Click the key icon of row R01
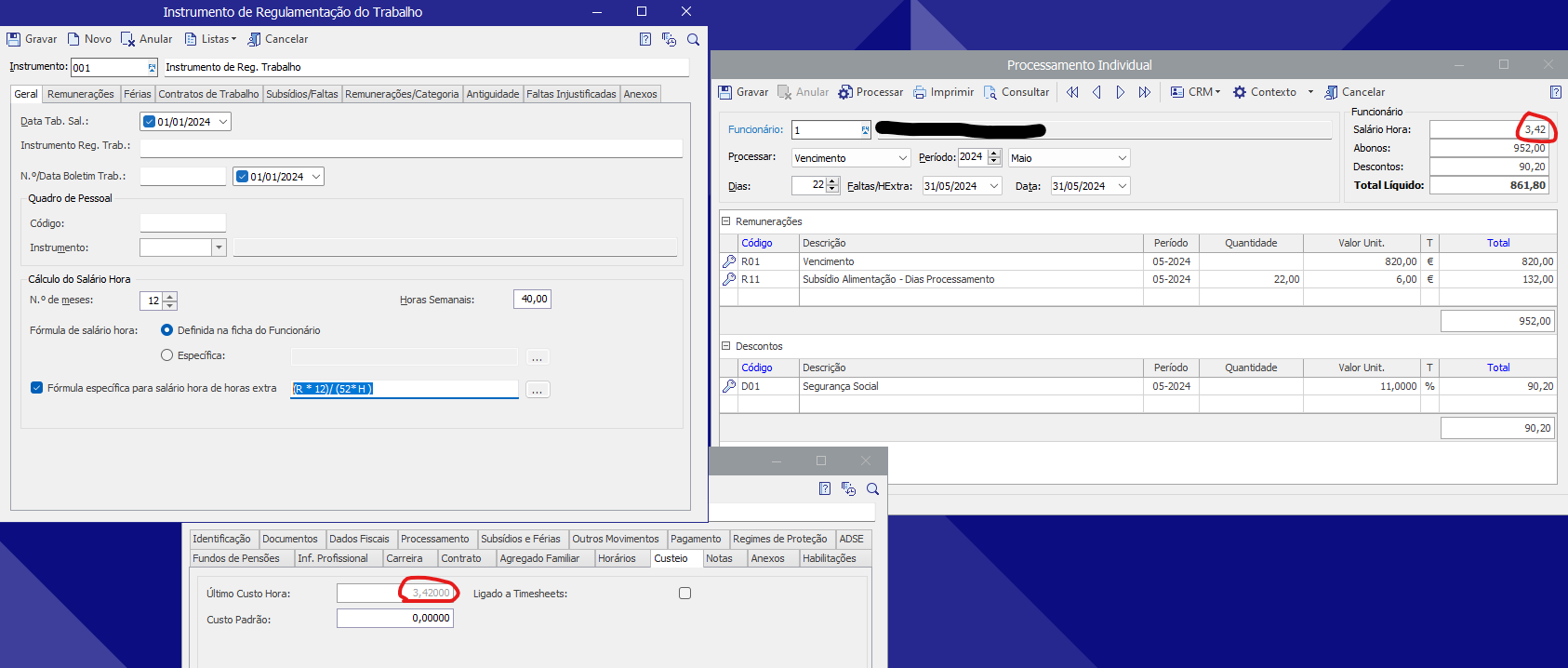Screen dimensions: 1568x668 [729, 261]
